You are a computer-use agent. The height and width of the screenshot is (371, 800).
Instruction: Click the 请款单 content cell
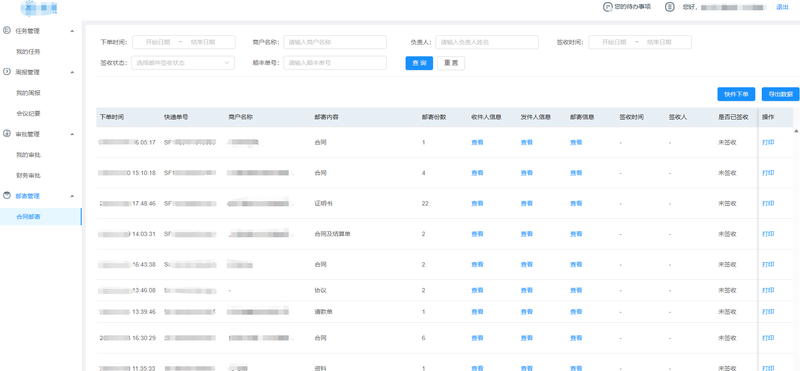[323, 311]
